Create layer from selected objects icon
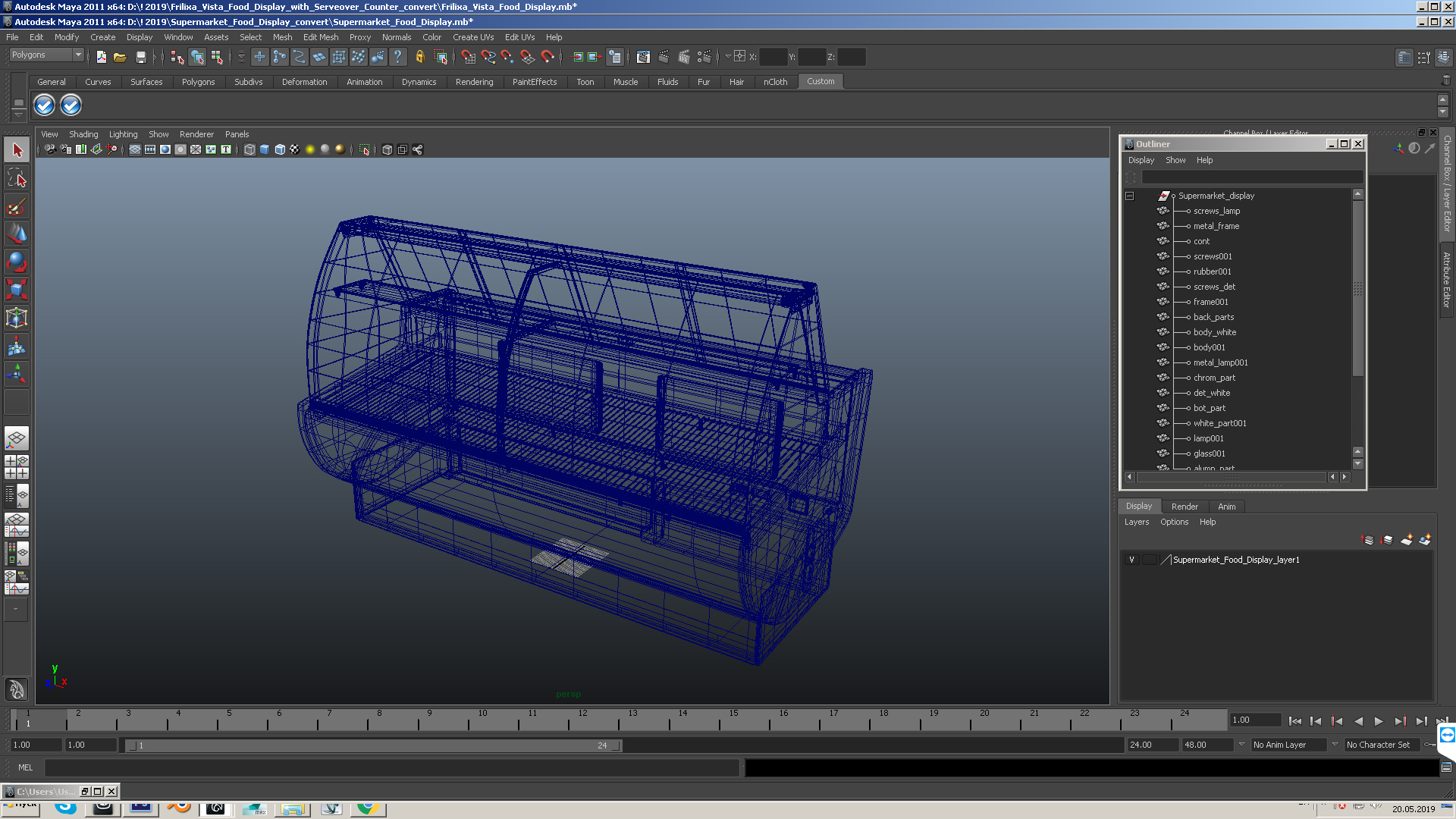The image size is (1456, 819). click(x=1425, y=540)
